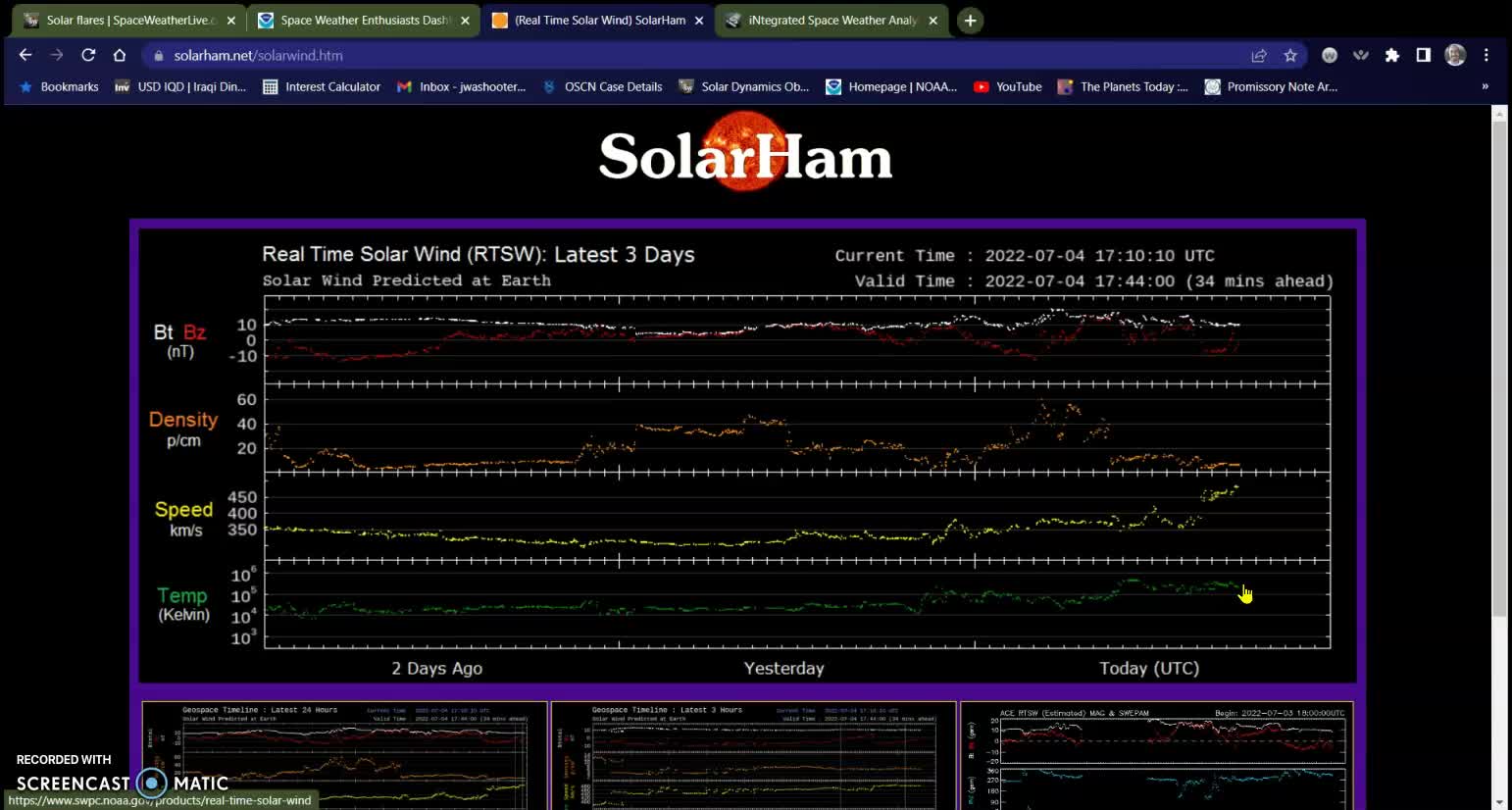Click the page vertical scrollbar thumb
1512x810 pixels.
(x=1499, y=368)
